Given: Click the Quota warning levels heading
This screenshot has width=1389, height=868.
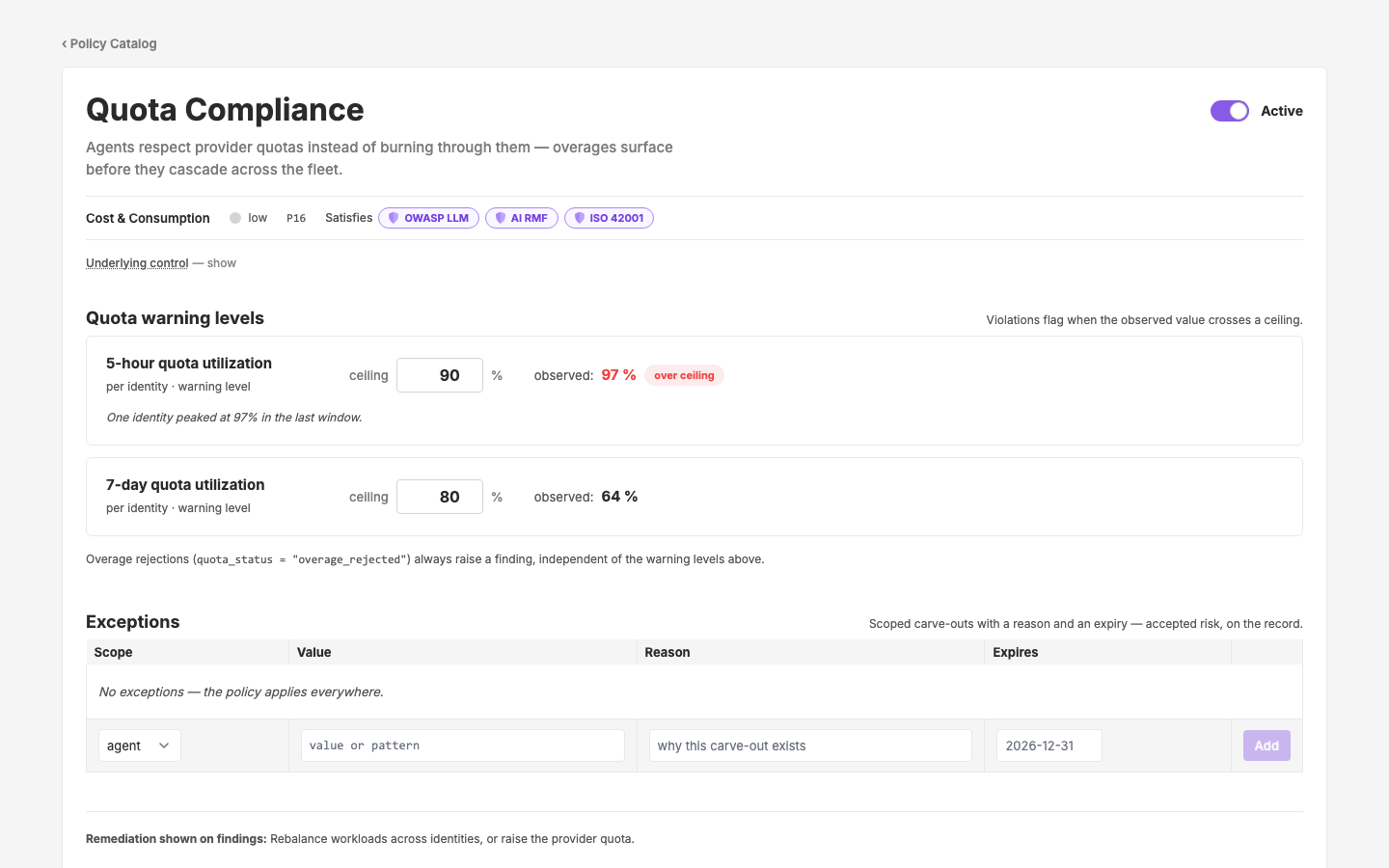Looking at the screenshot, I should click(x=175, y=318).
